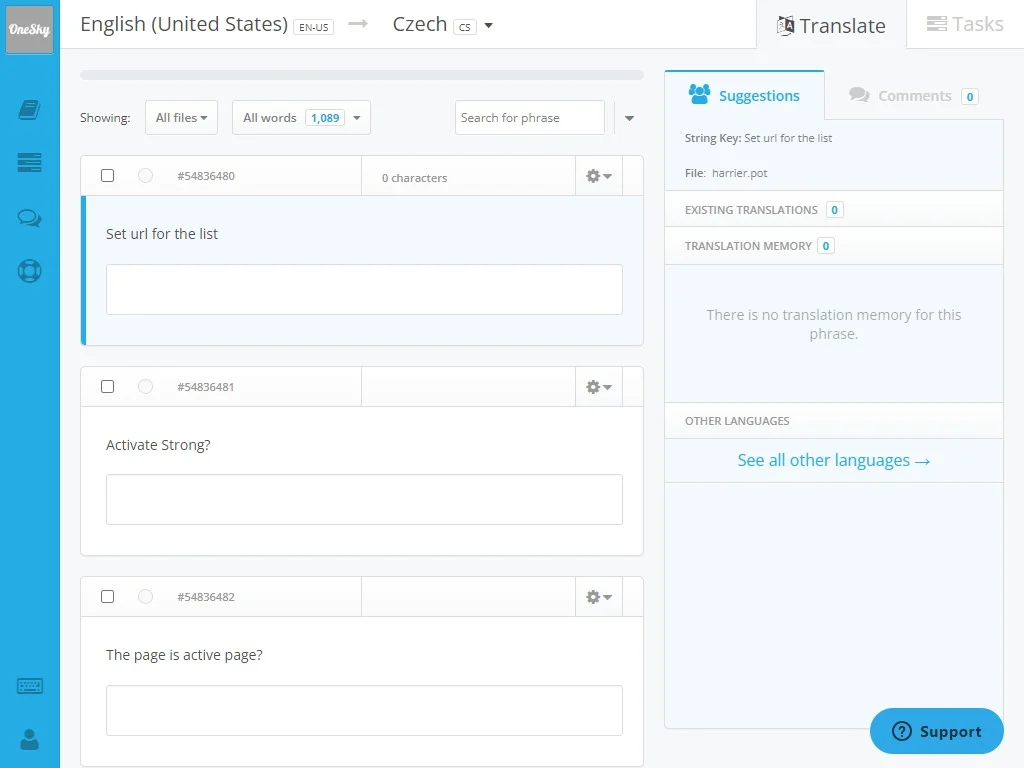1024x768 pixels.
Task: Click phrase ID #54836481
Action: pos(206,387)
